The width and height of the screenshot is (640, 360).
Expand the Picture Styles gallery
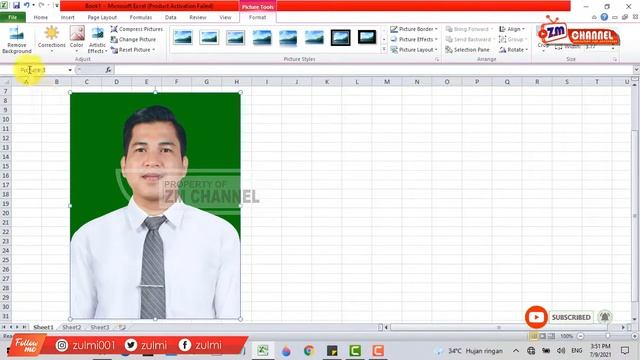tap(384, 49)
